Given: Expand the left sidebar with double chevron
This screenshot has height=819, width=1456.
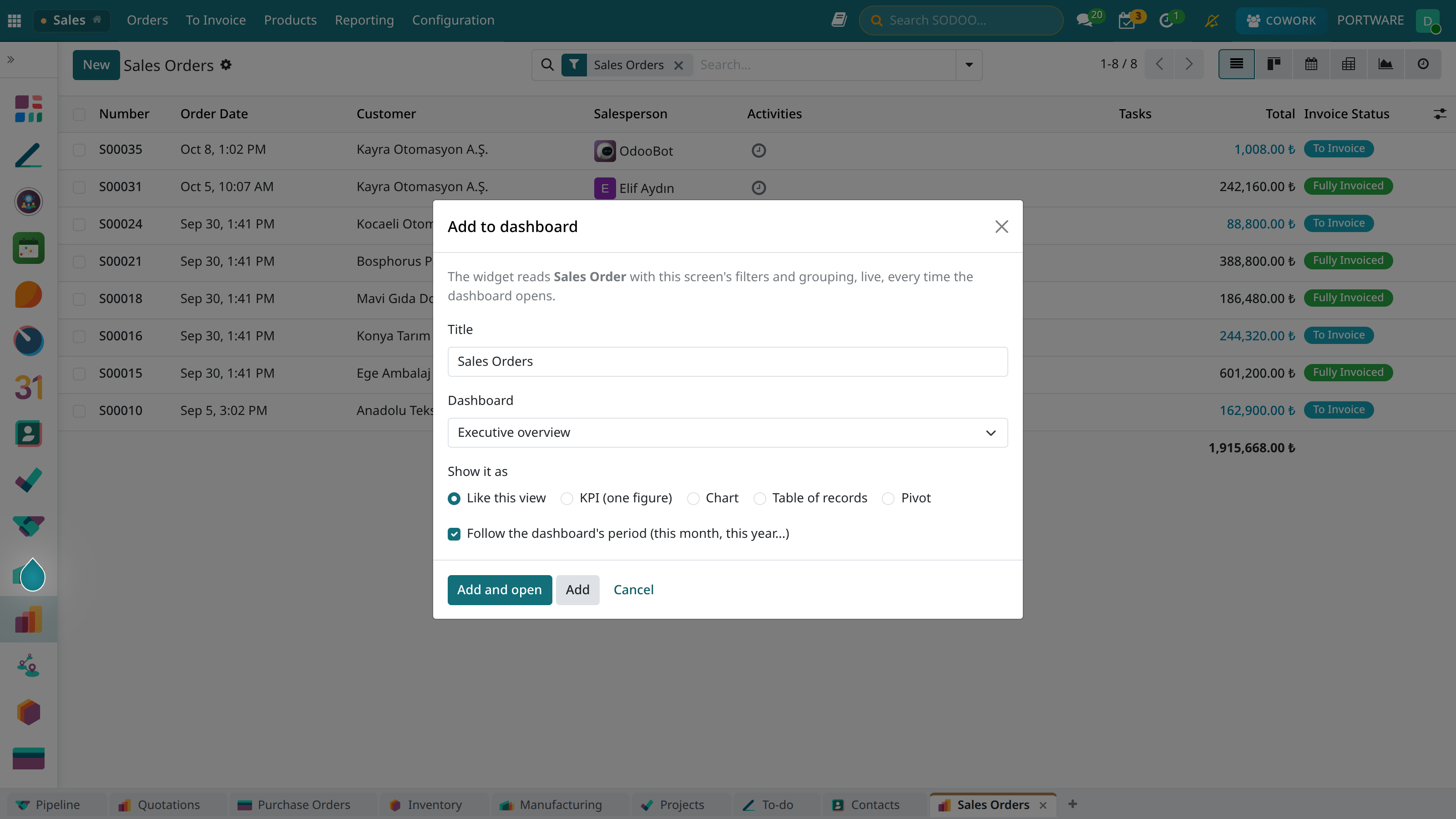Looking at the screenshot, I should point(11,59).
